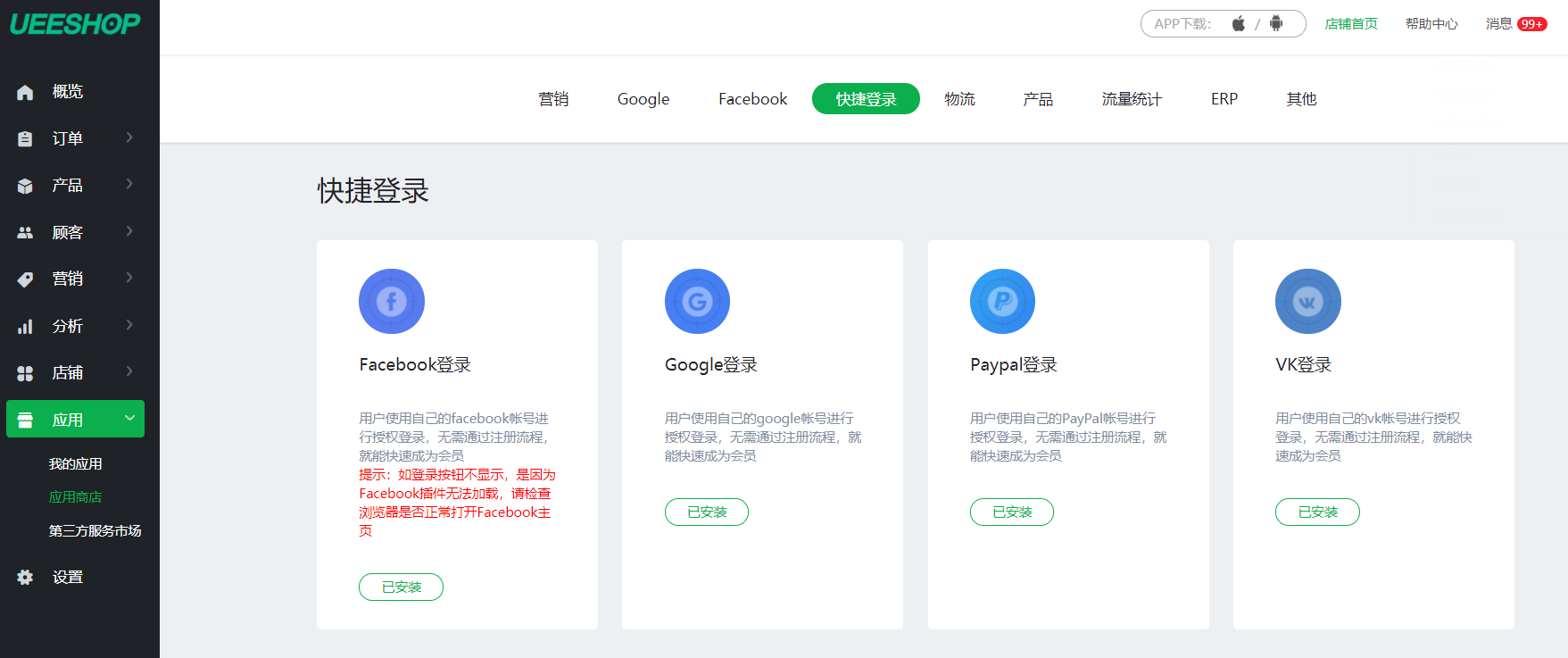Image resolution: width=1568 pixels, height=658 pixels.
Task: Click the Overview home icon in sidebar
Action: coord(25,92)
